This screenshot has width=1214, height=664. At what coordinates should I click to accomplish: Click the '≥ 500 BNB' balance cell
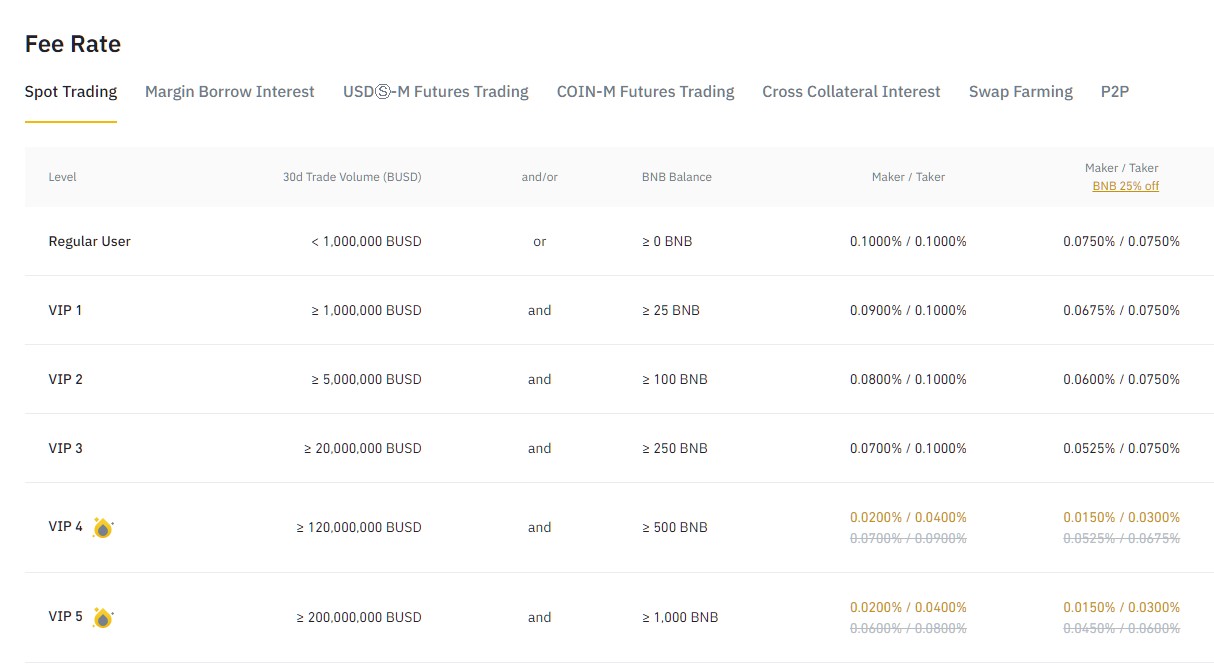tap(675, 527)
